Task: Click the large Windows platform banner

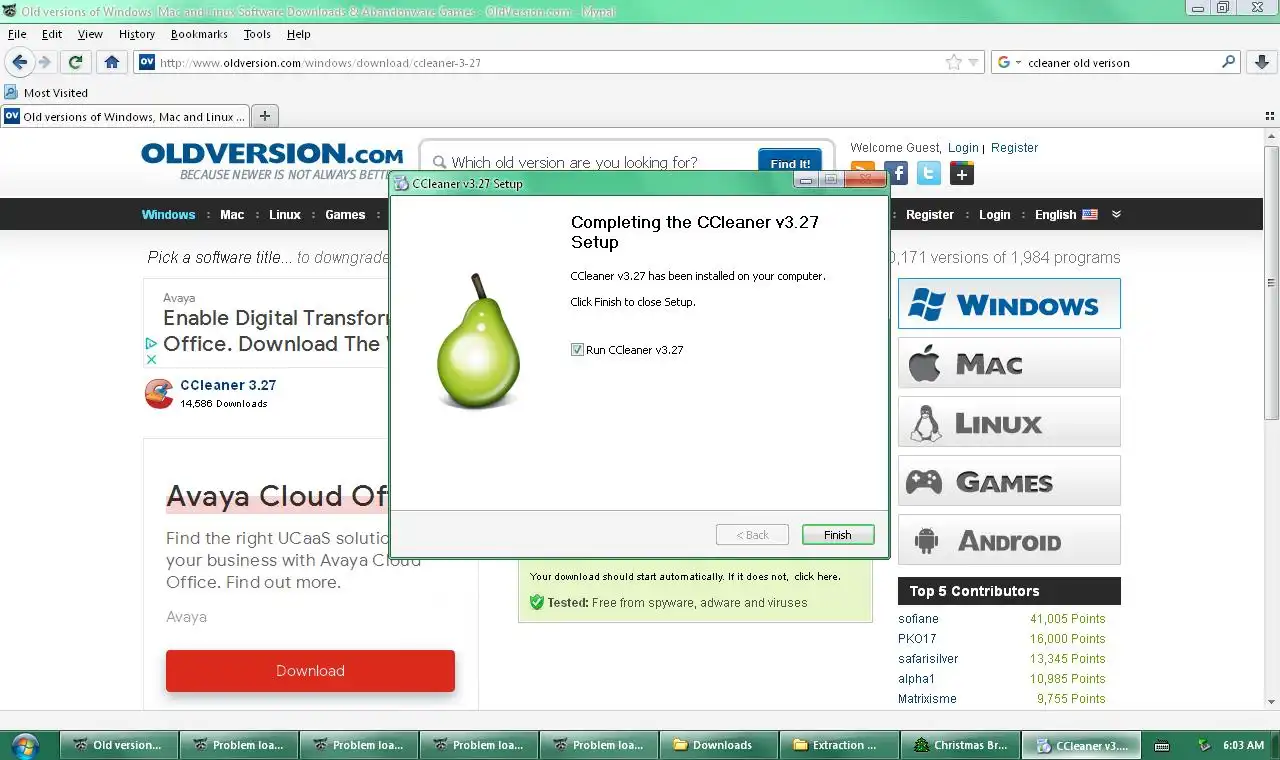Action: pyautogui.click(x=1009, y=303)
